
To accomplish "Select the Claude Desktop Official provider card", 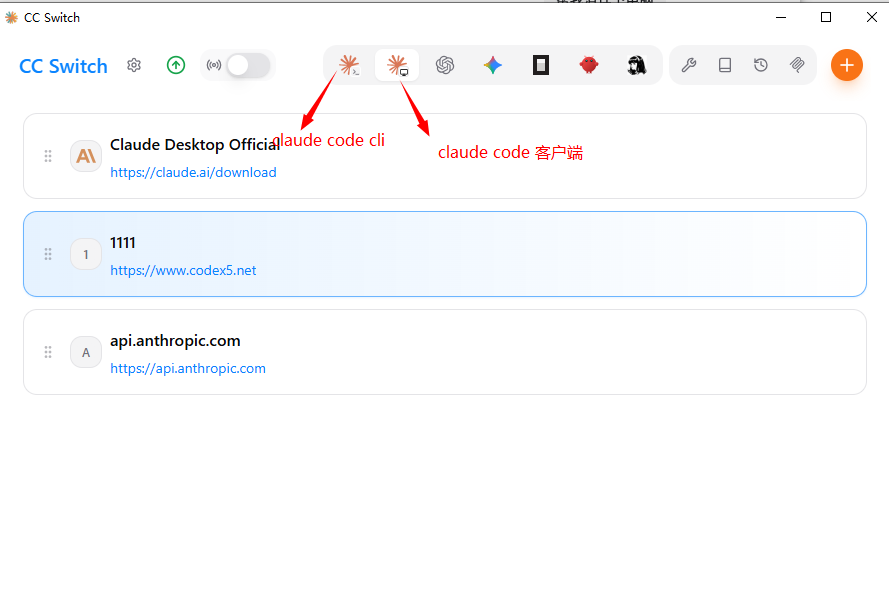I will pyautogui.click(x=445, y=156).
